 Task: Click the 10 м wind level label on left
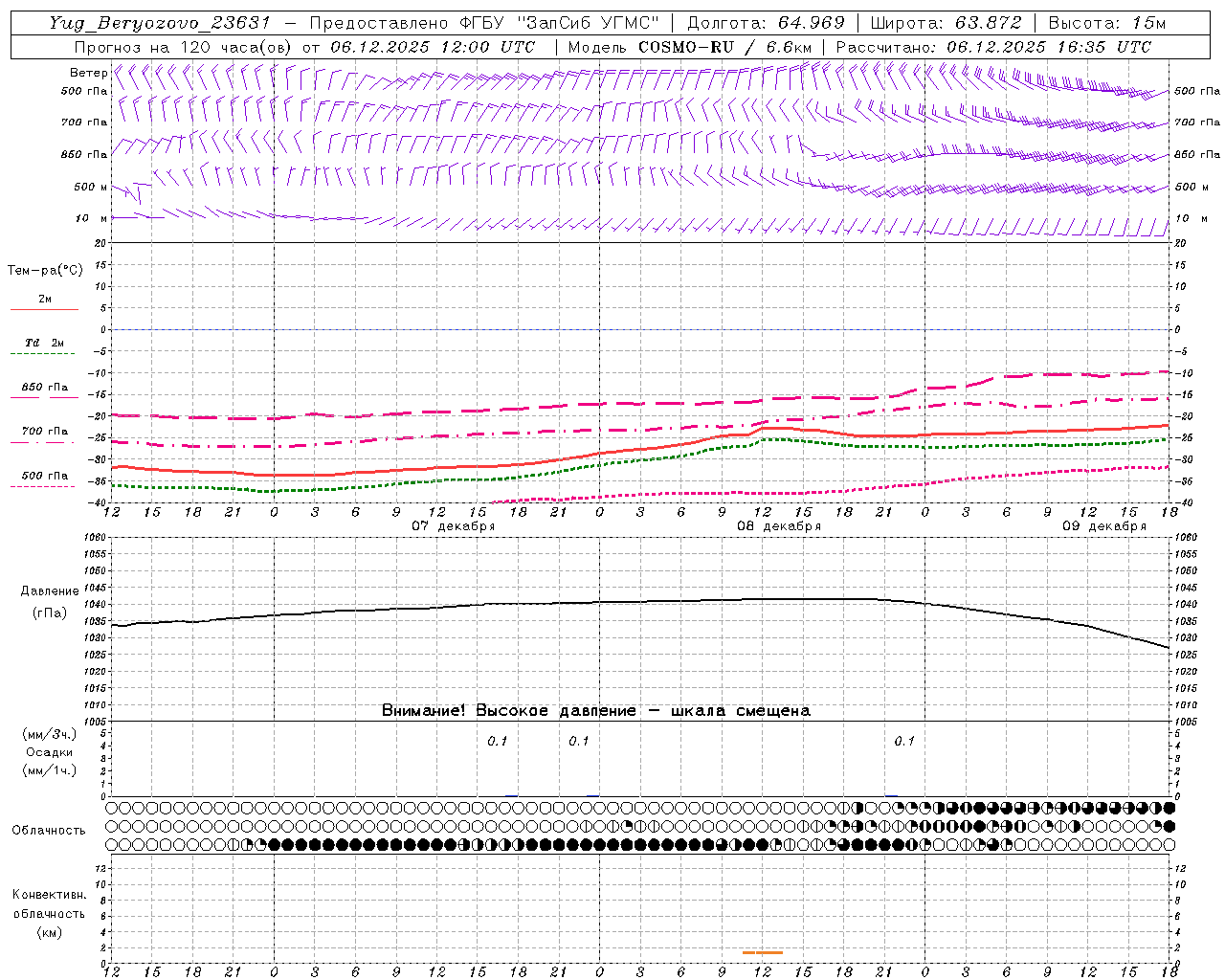click(91, 218)
